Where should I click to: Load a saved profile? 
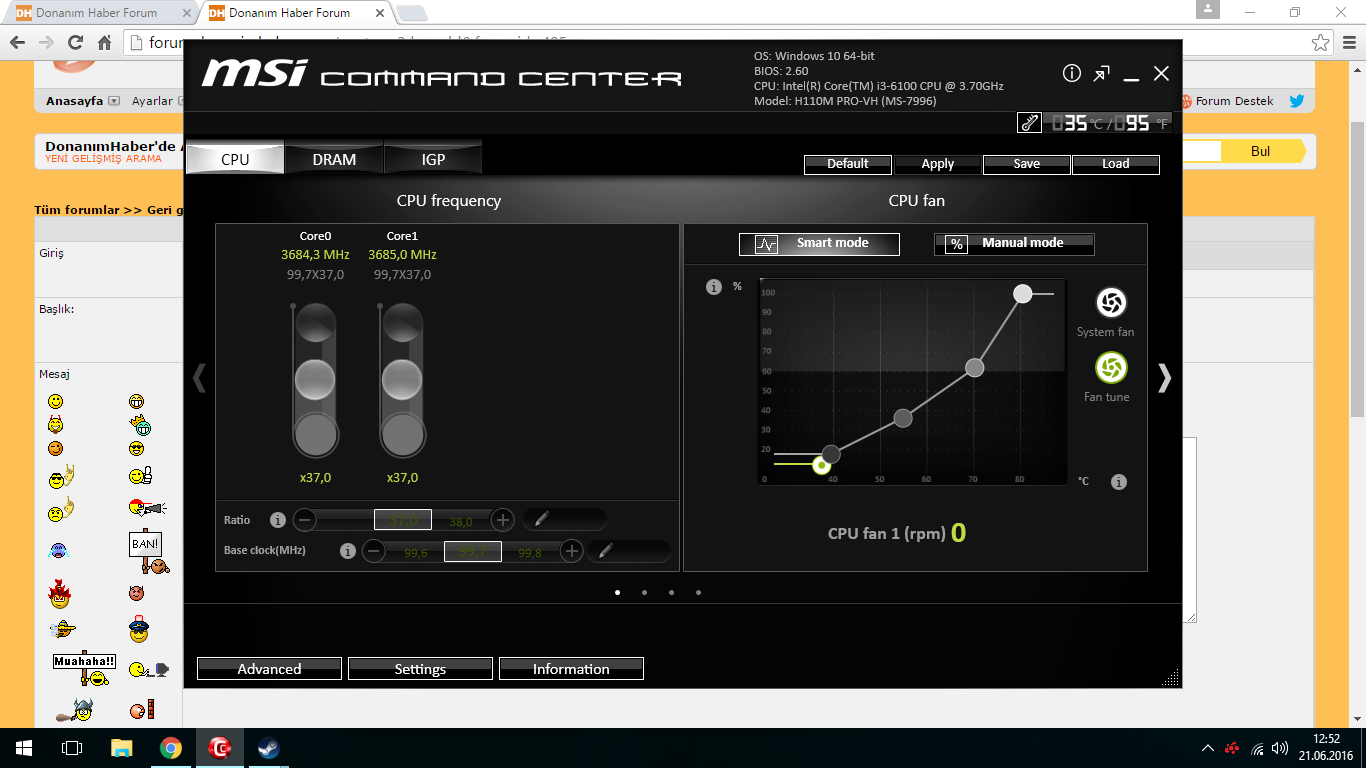click(x=1116, y=164)
